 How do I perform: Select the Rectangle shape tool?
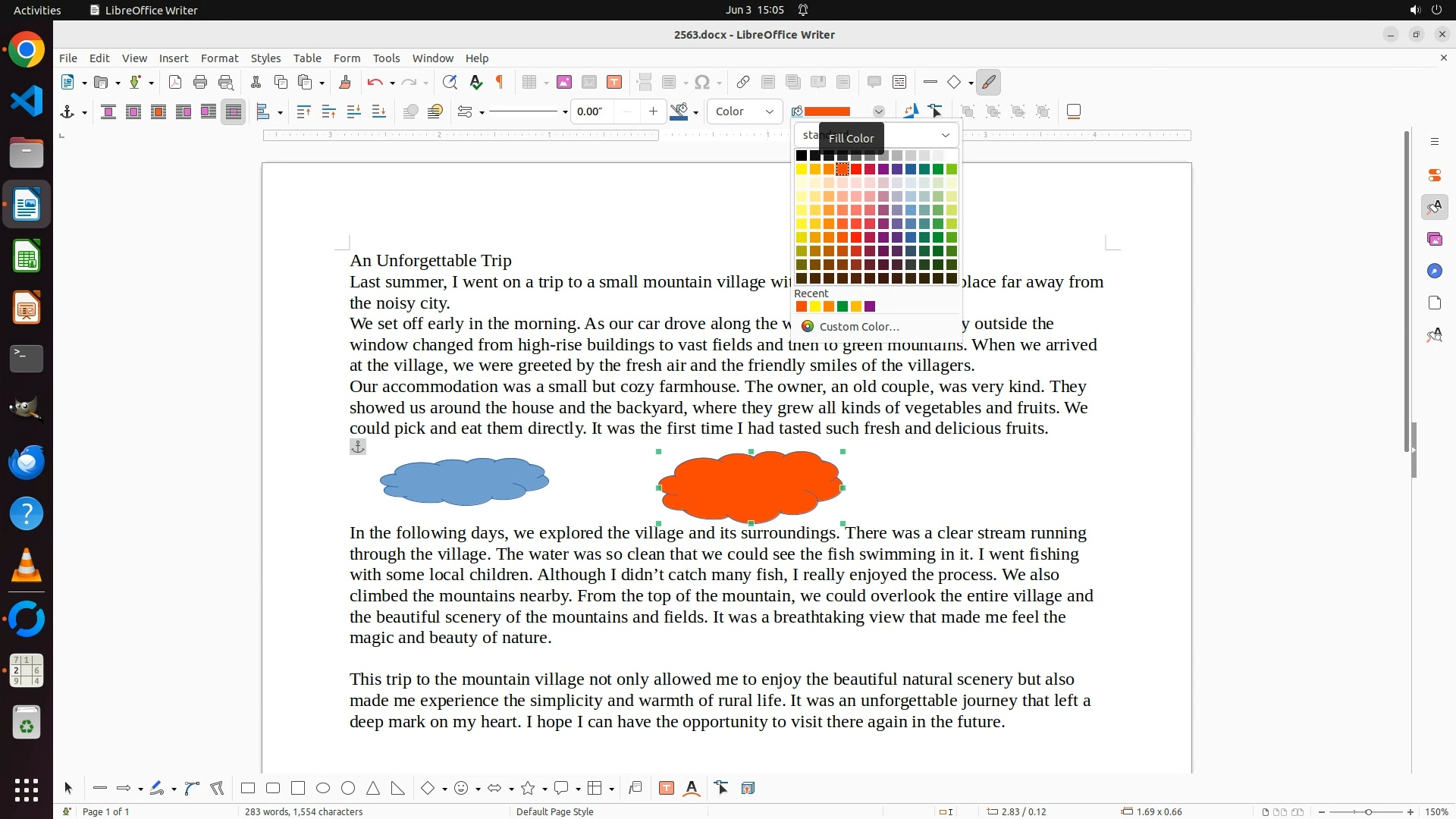coord(248,789)
